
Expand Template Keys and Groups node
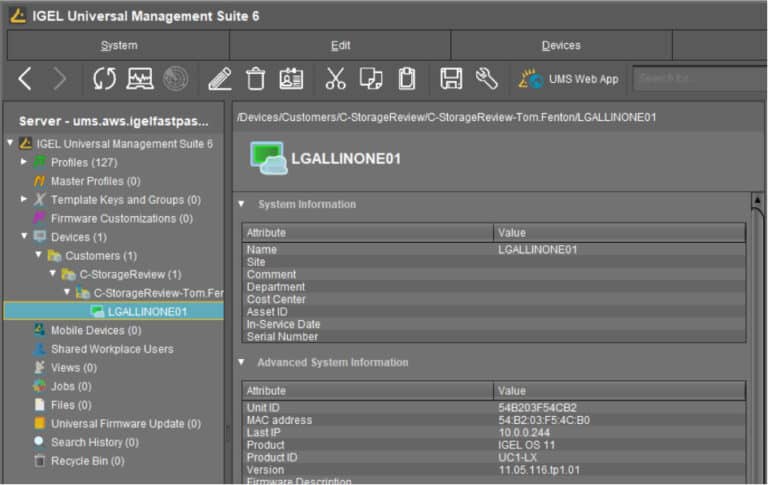tap(24, 199)
